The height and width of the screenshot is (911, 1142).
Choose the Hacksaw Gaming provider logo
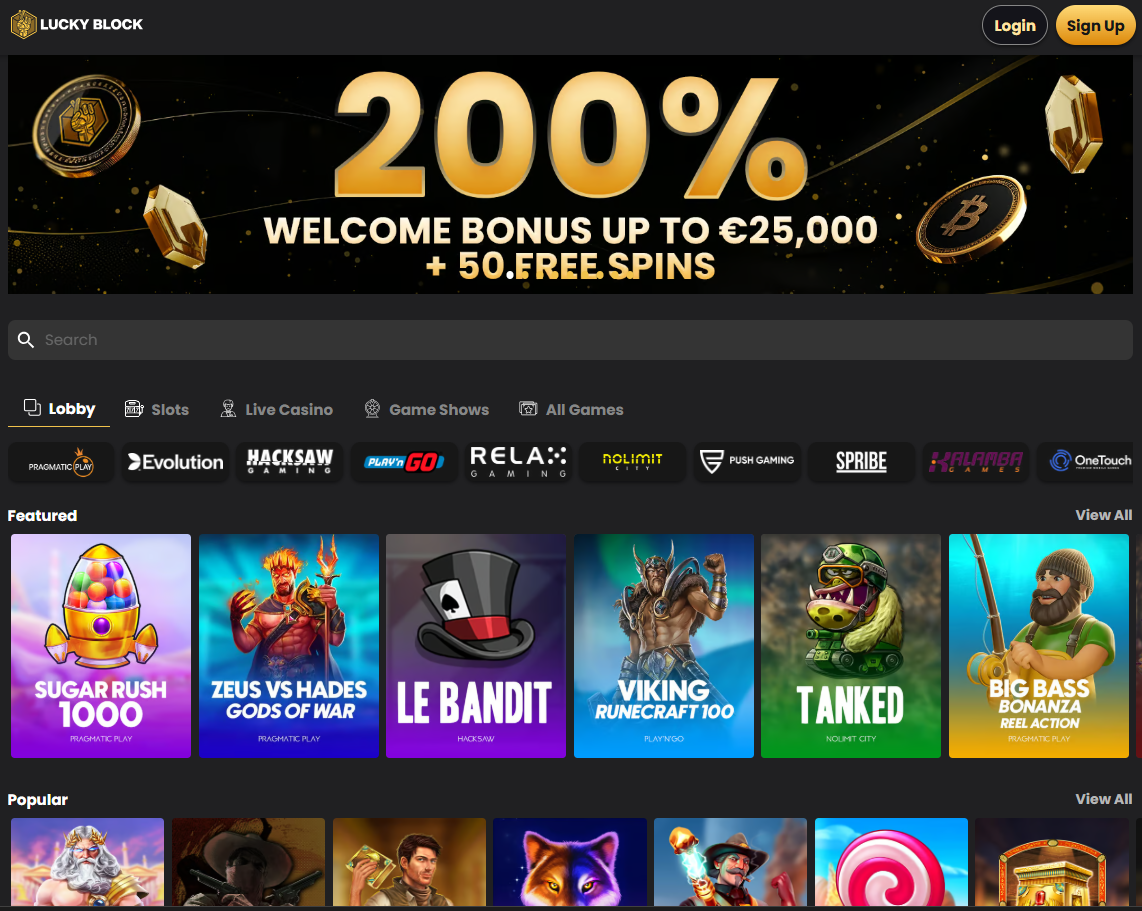[290, 462]
